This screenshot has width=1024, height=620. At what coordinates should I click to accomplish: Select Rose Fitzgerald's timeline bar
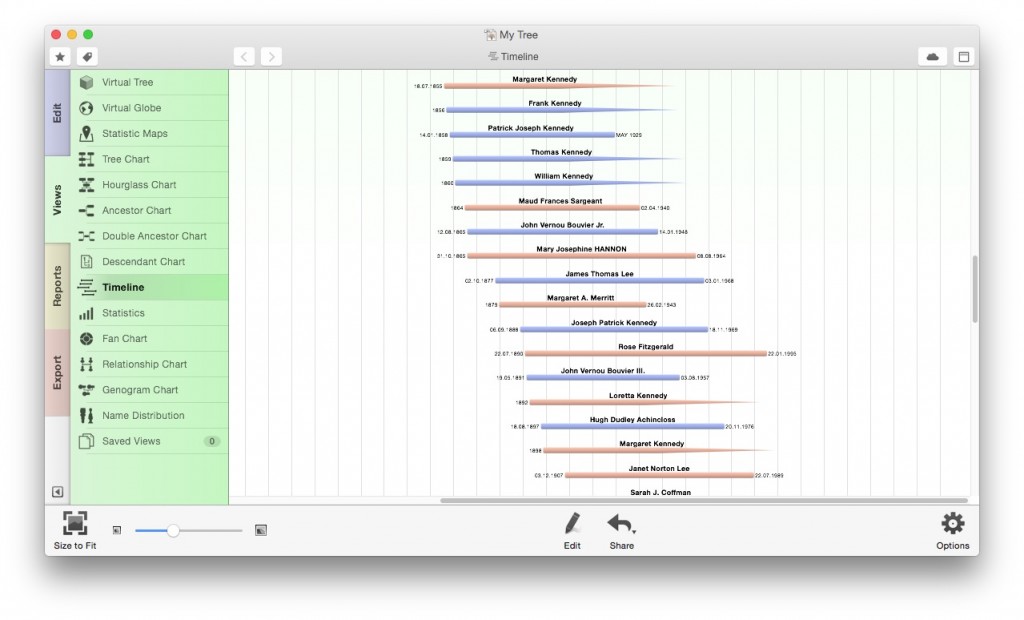[646, 353]
